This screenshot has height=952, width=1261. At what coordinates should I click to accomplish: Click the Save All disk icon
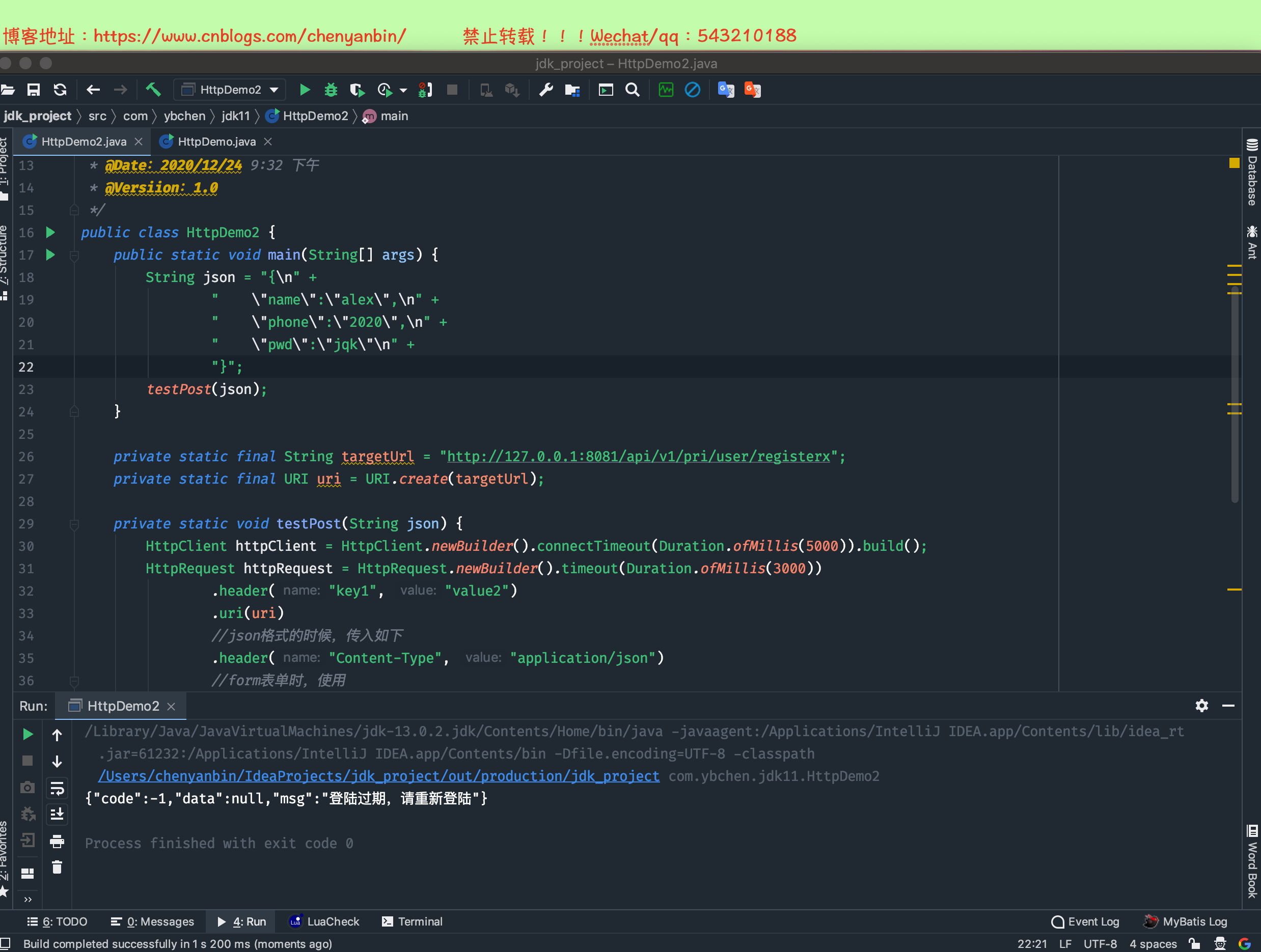[34, 90]
